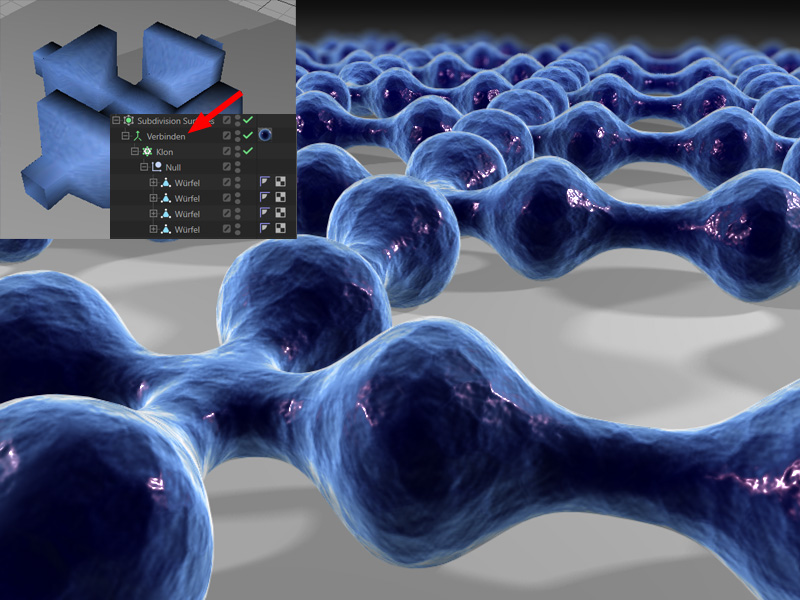800x600 pixels.
Task: Click the UVW checkerboard tag on second Würfel
Action: coord(280,197)
